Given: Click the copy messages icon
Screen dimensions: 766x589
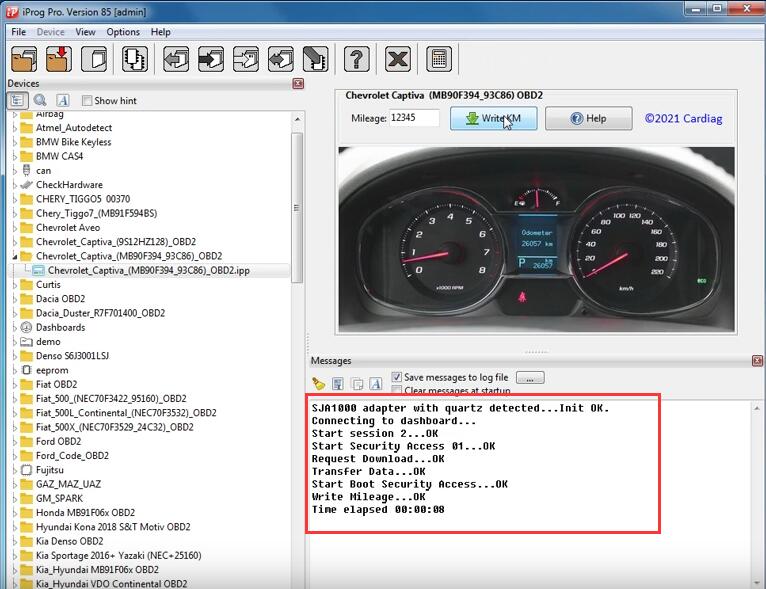Looking at the screenshot, I should click(x=357, y=383).
